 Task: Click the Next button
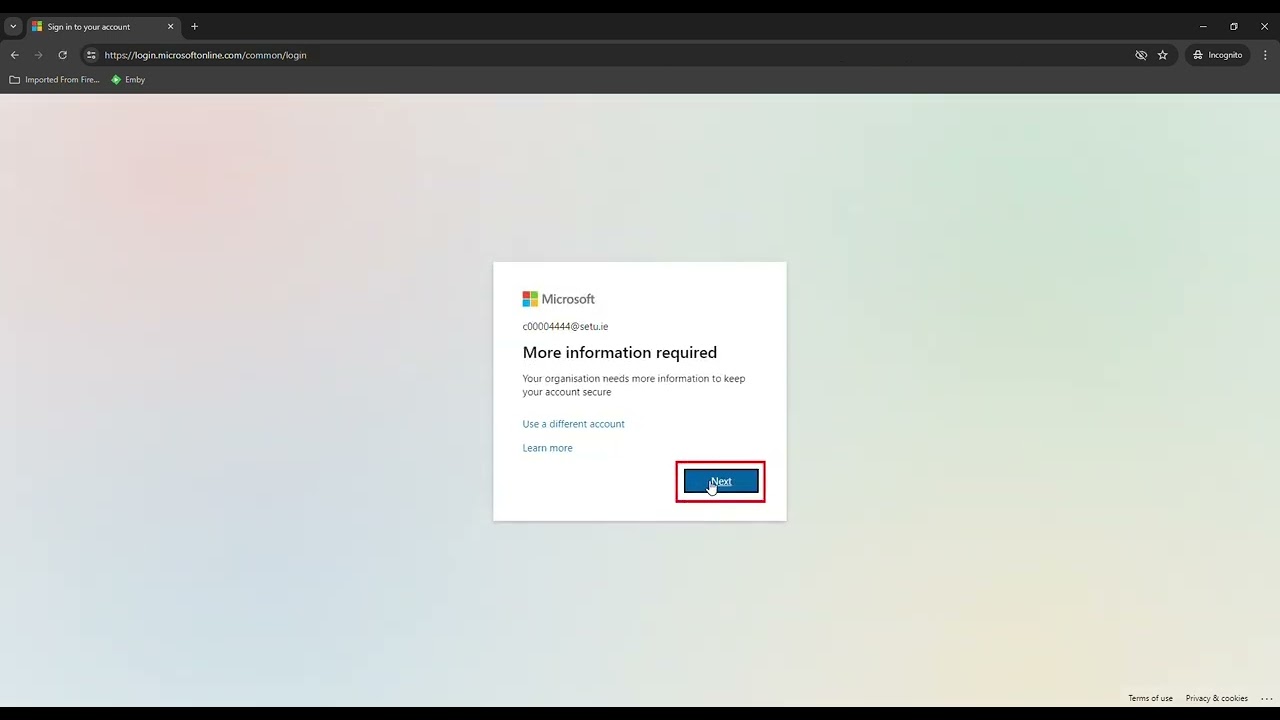tap(721, 482)
